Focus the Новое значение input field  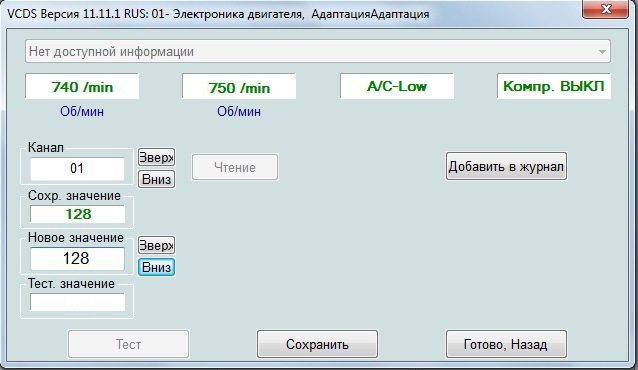click(x=77, y=258)
